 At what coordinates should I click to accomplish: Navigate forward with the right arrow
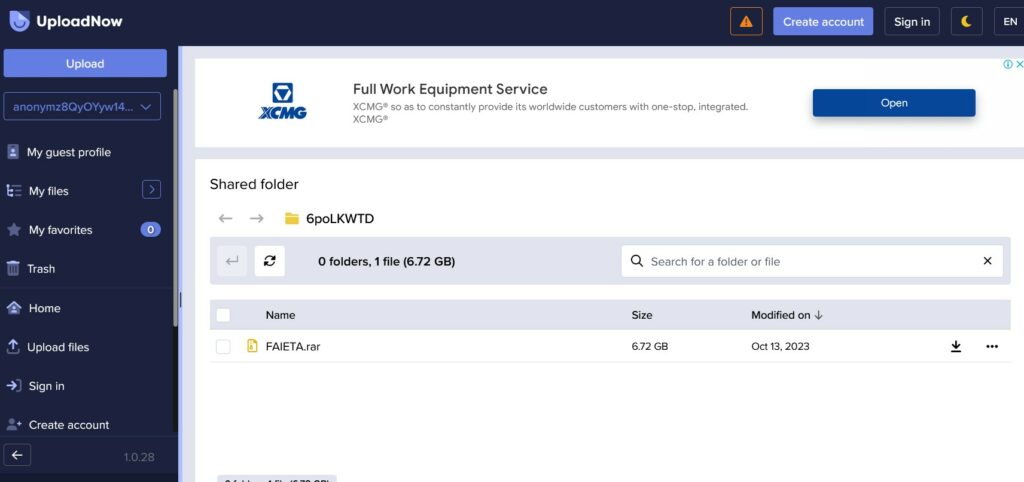[x=257, y=219]
